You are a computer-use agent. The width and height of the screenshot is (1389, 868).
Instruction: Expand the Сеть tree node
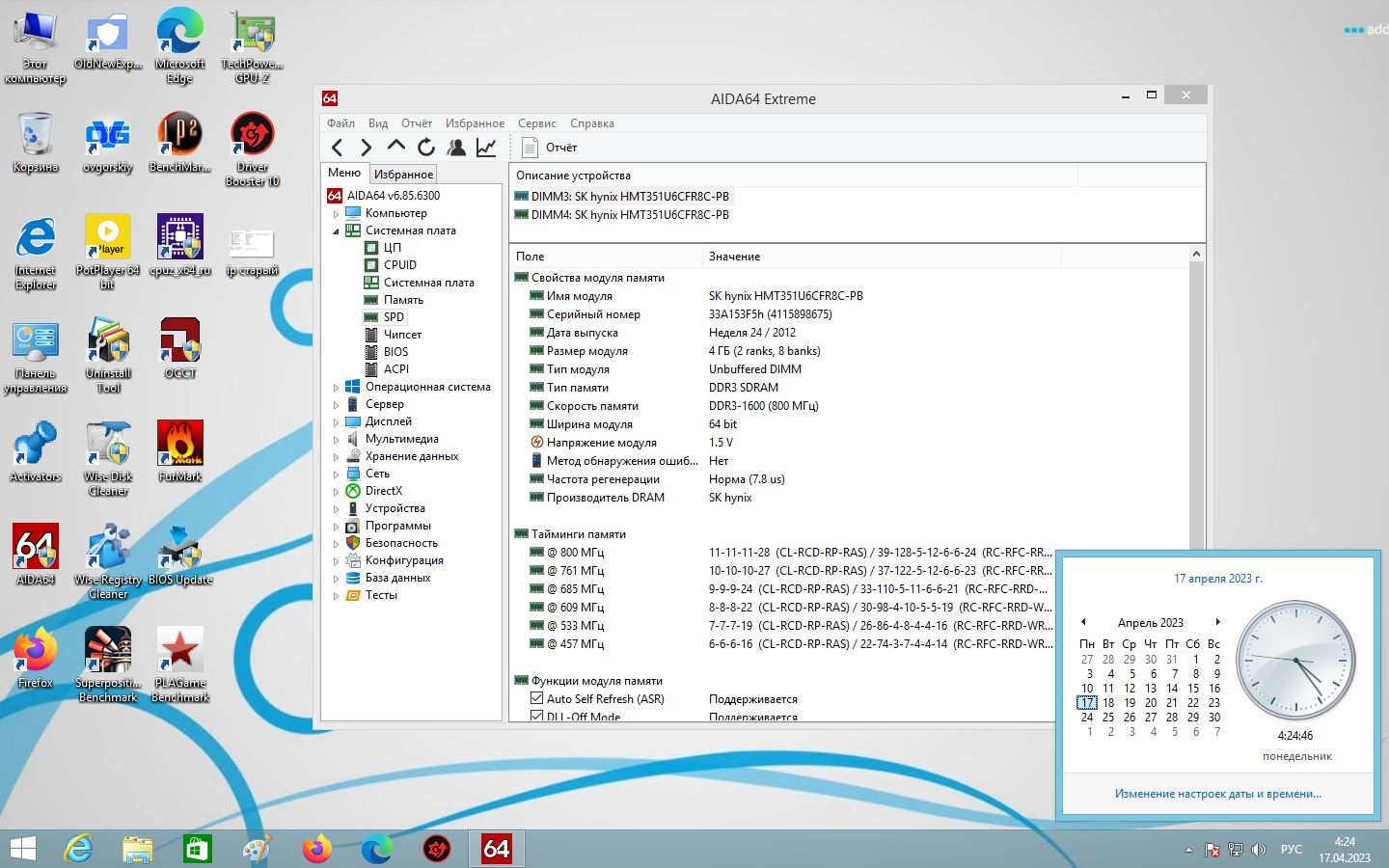(x=337, y=475)
